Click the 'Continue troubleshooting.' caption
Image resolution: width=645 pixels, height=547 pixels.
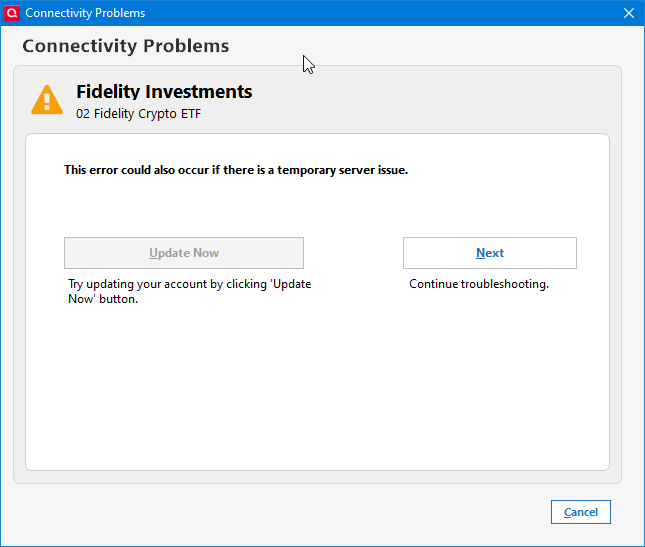[479, 284]
